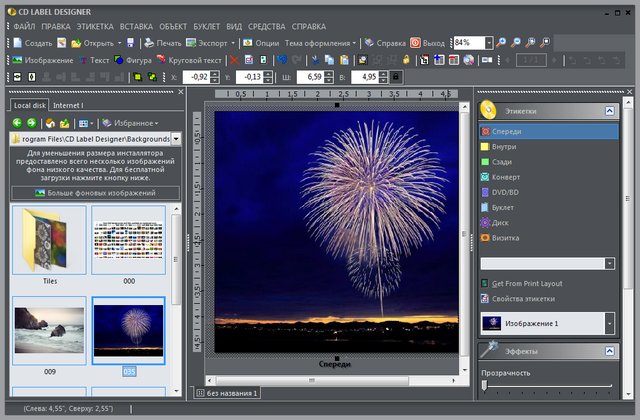Click the green forward arrow in file browser
Screen dimensions: 640x420
coord(31,123)
